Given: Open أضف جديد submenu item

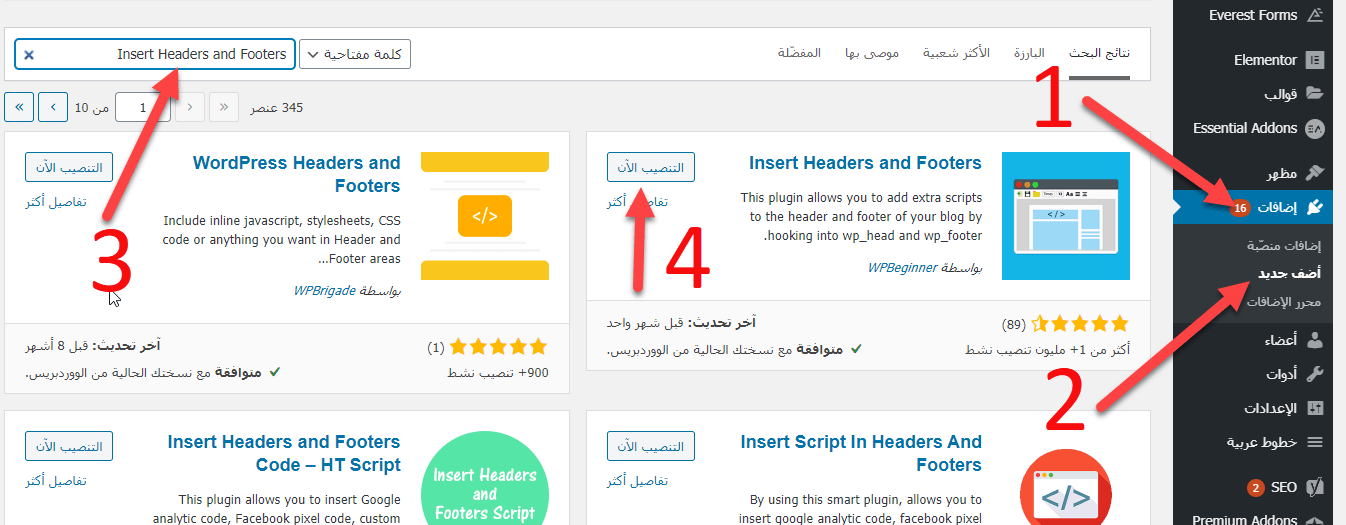Looking at the screenshot, I should click(1289, 273).
